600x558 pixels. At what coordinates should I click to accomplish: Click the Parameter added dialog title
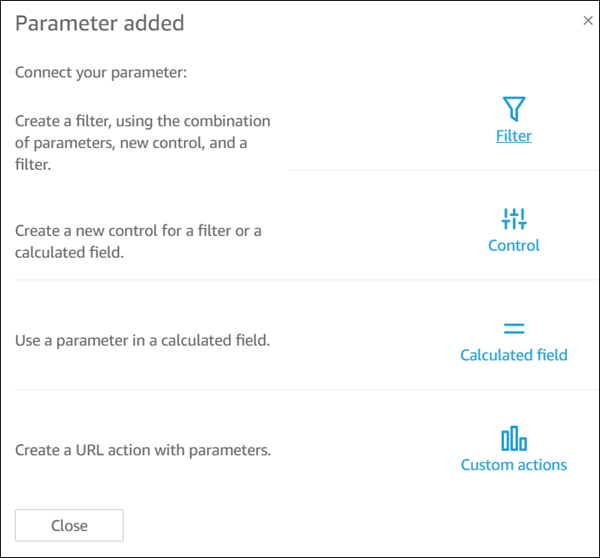(99, 23)
